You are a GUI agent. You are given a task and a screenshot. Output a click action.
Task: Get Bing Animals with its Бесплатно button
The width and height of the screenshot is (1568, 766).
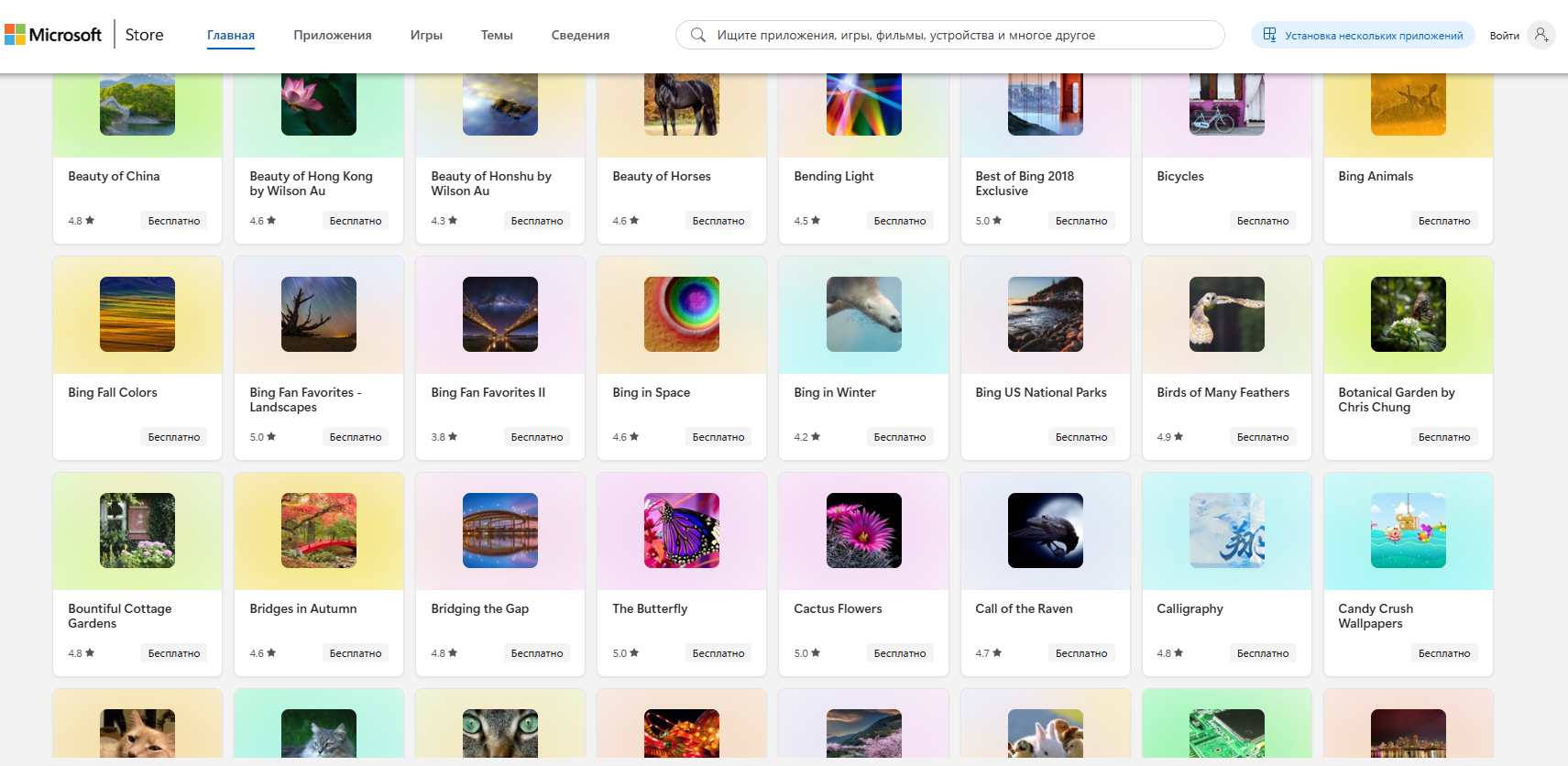coord(1444,221)
